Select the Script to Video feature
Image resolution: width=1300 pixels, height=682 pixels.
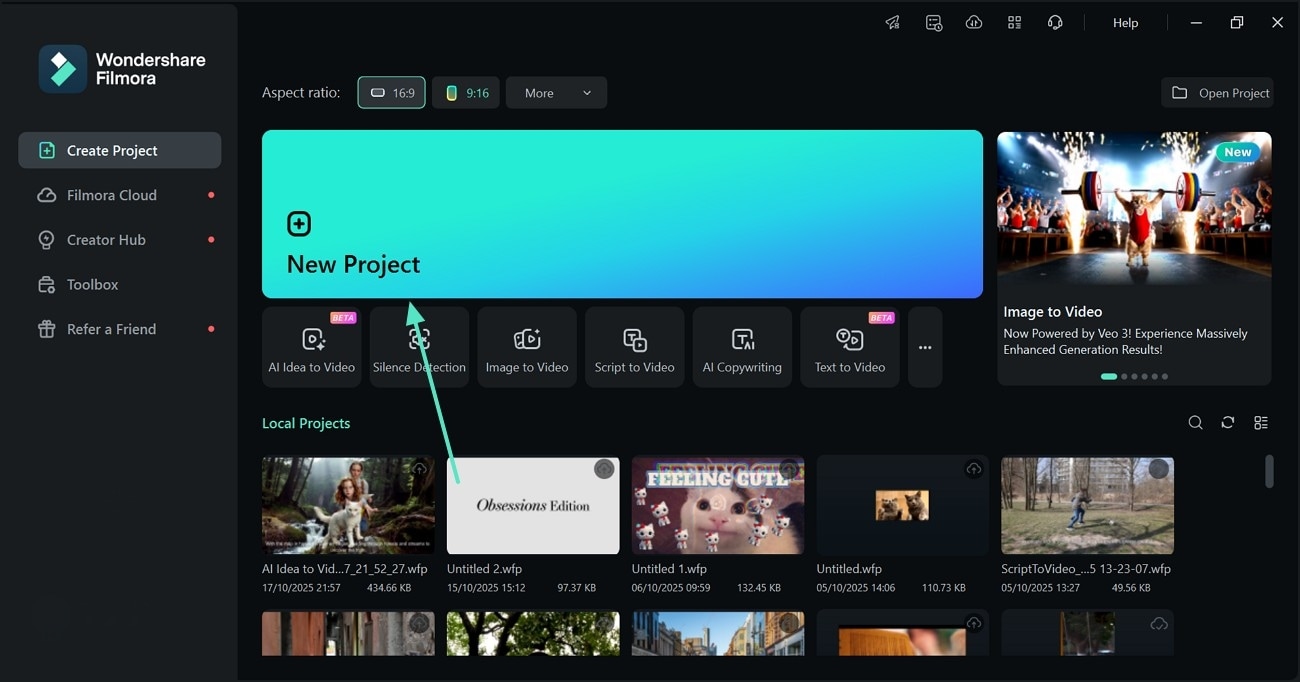[634, 347]
